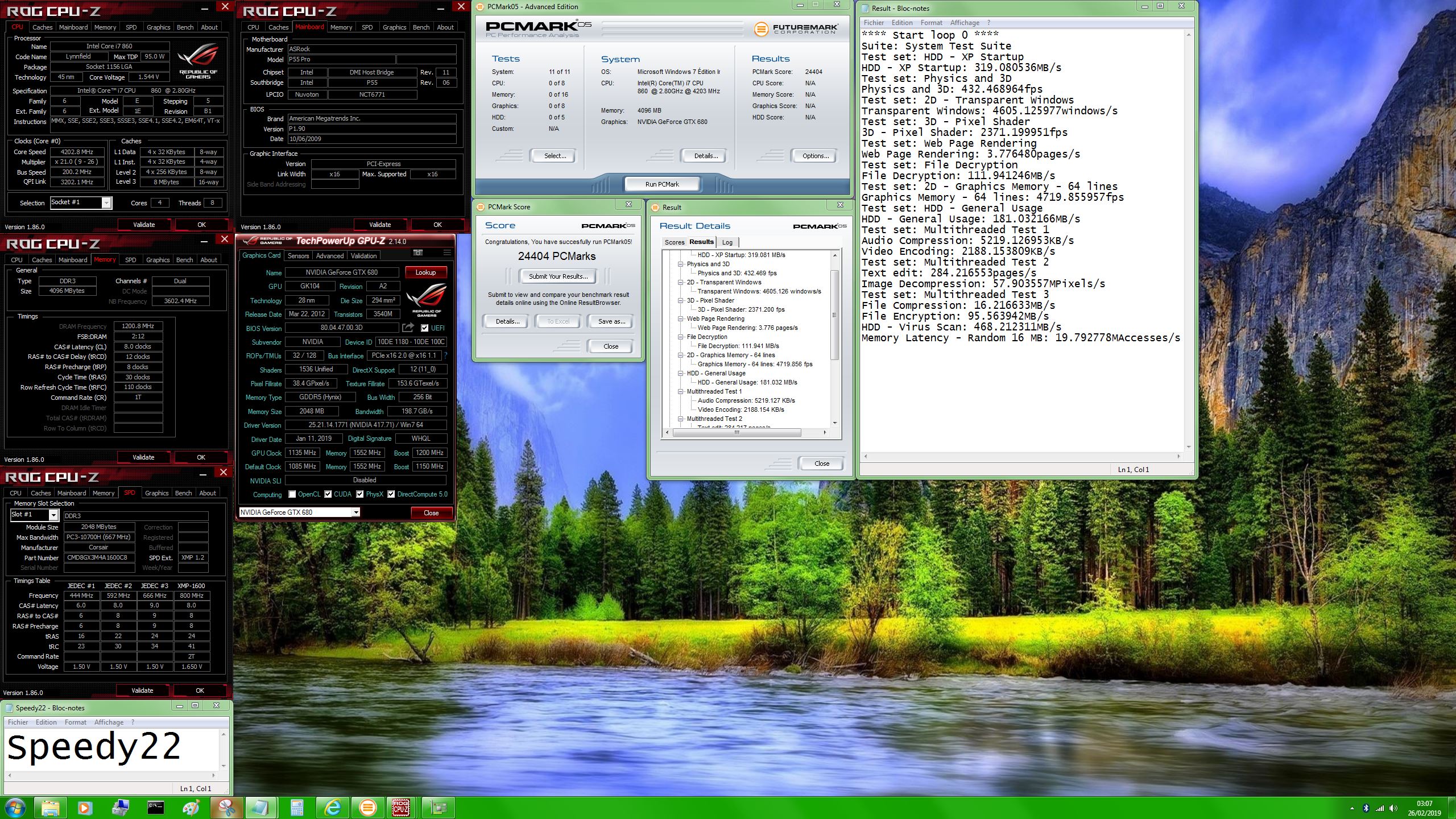Open Paint from the taskbar
This screenshot has width=1456, height=819.
pyautogui.click(x=191, y=808)
